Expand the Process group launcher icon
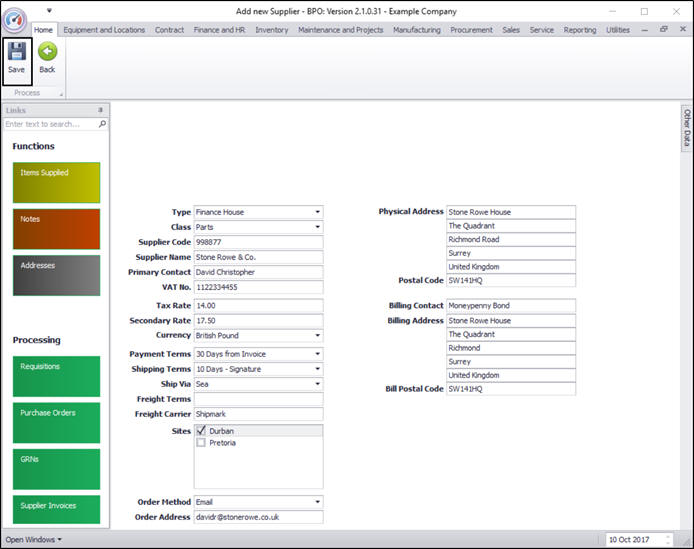Image resolution: width=694 pixels, height=549 pixels. (x=61, y=94)
